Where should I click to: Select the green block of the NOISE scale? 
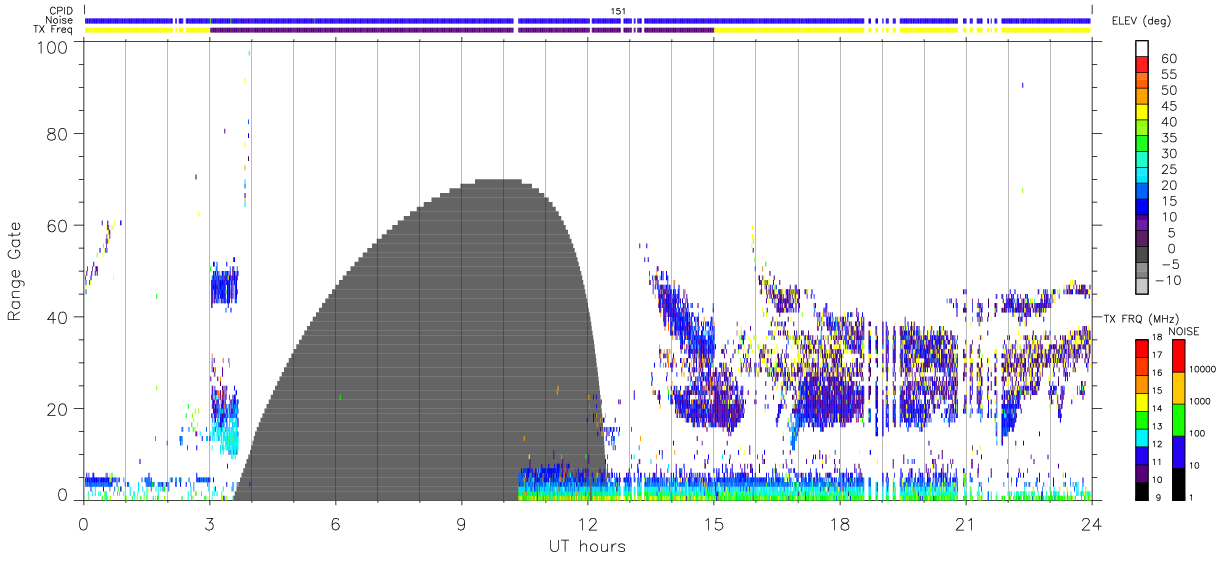pyautogui.click(x=1178, y=419)
